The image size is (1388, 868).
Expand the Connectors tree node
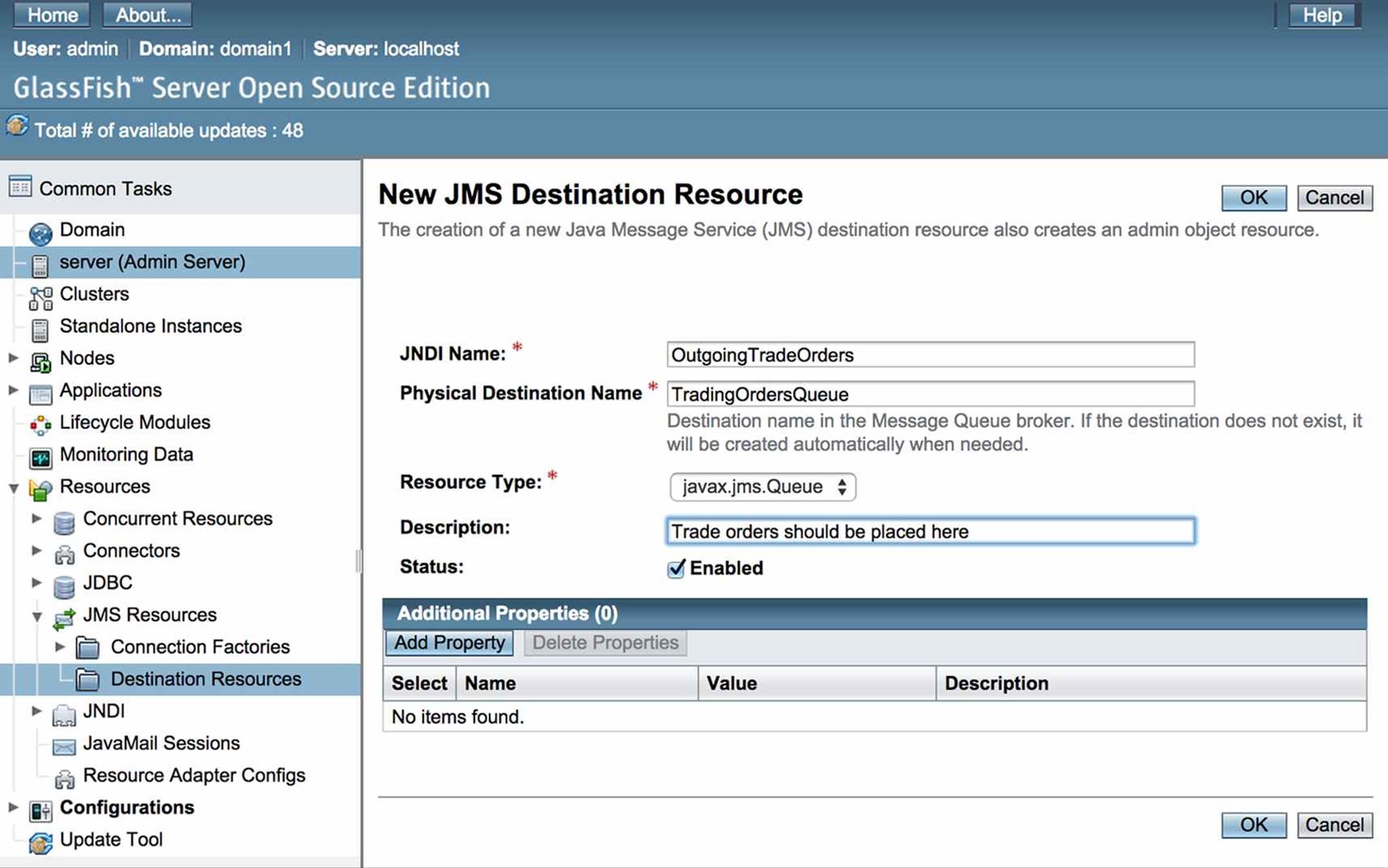pos(36,550)
